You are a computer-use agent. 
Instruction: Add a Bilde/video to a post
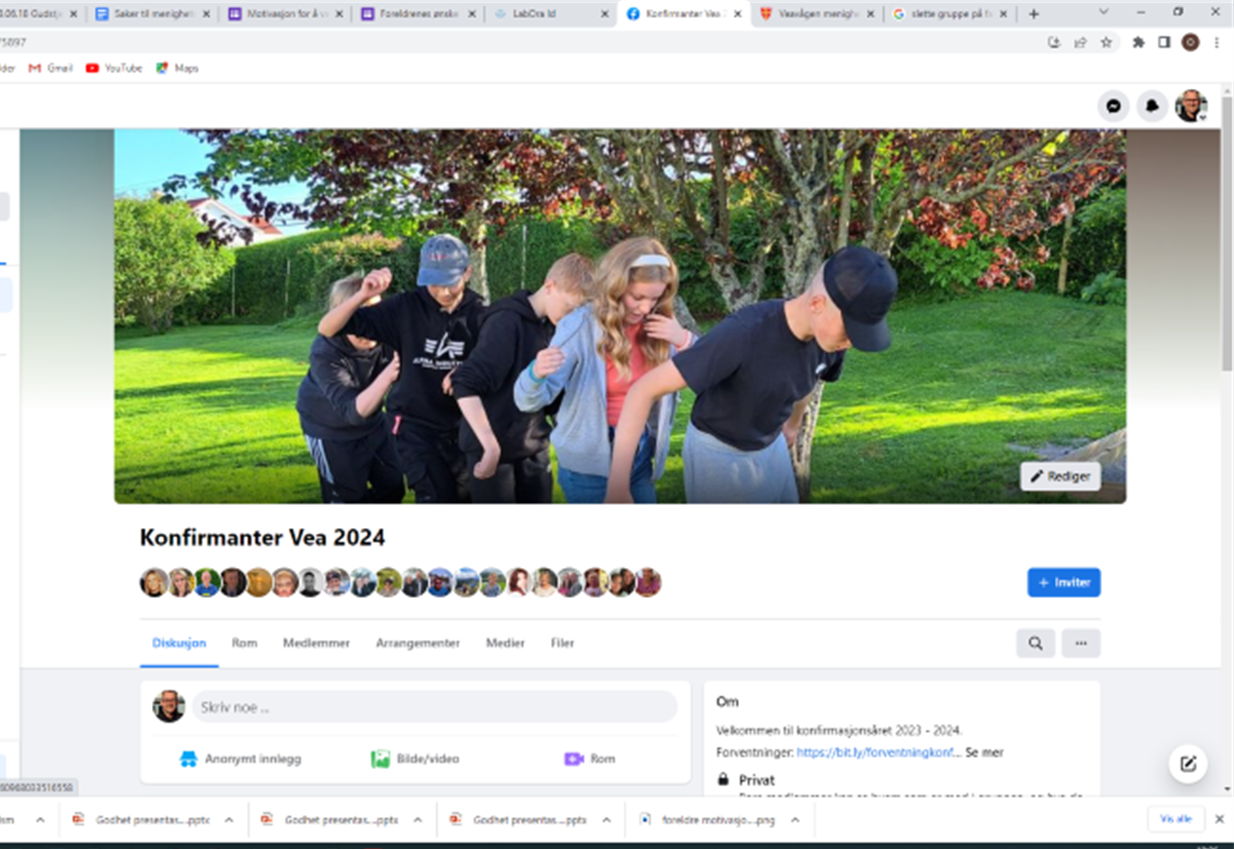415,759
